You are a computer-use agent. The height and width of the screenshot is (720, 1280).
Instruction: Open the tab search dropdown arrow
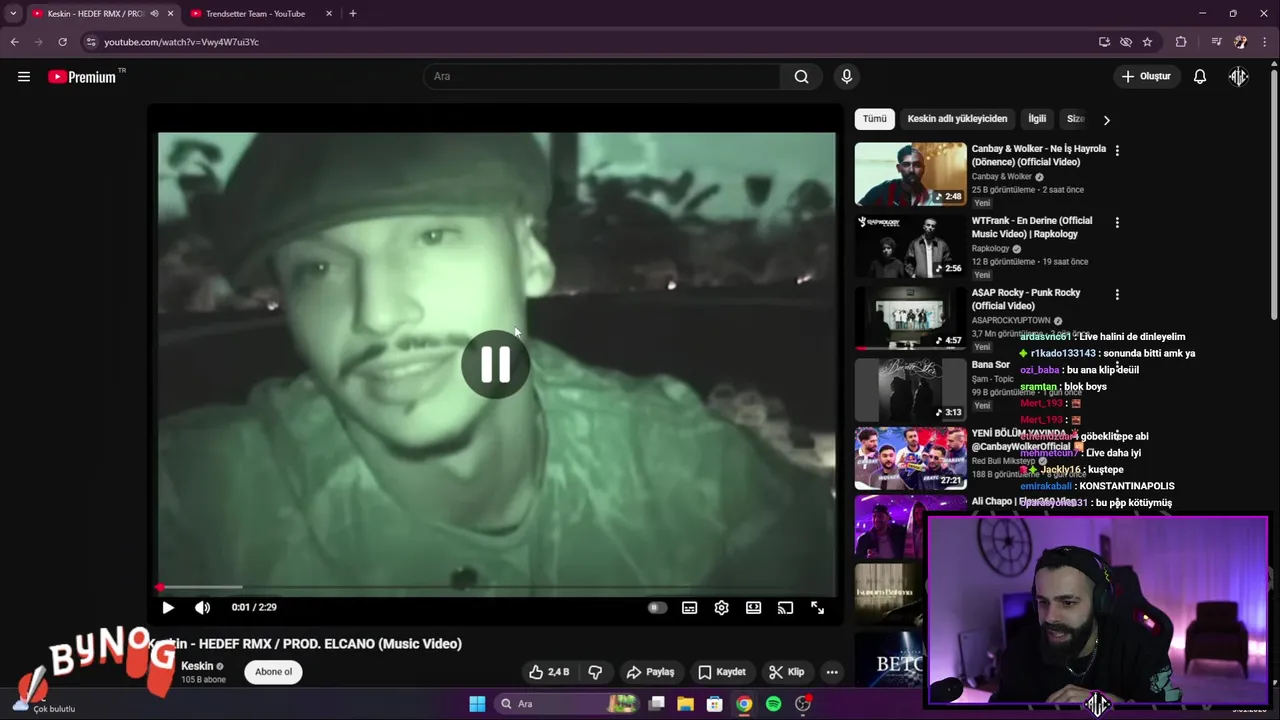13,14
